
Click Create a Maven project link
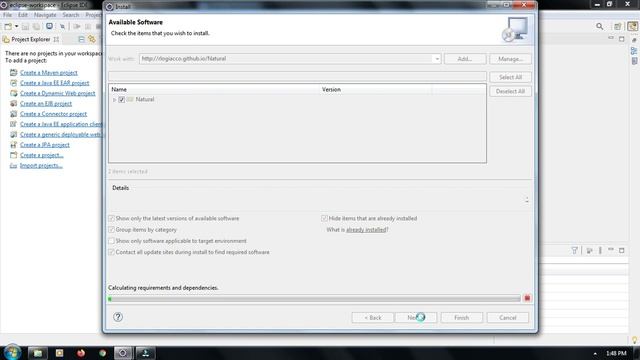click(49, 73)
